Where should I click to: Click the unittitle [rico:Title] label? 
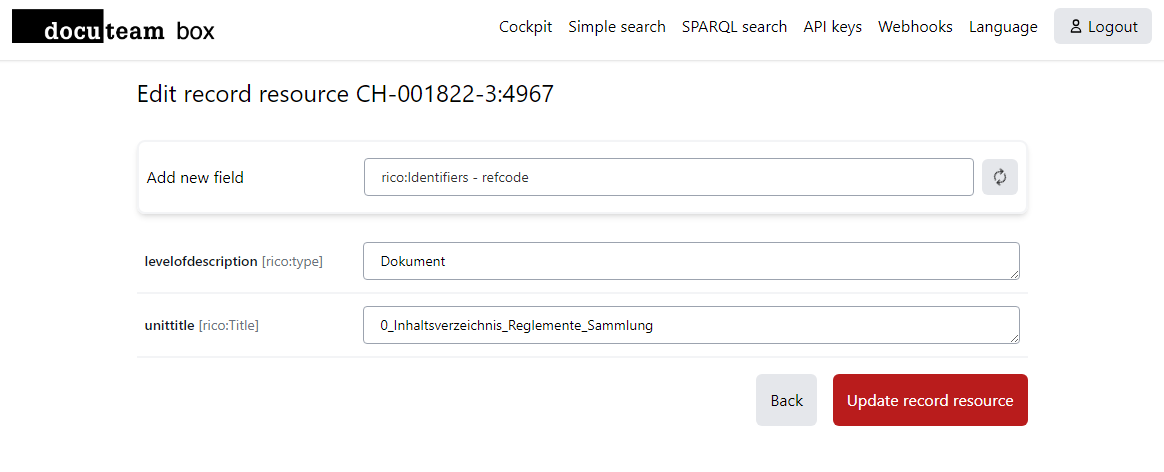202,325
